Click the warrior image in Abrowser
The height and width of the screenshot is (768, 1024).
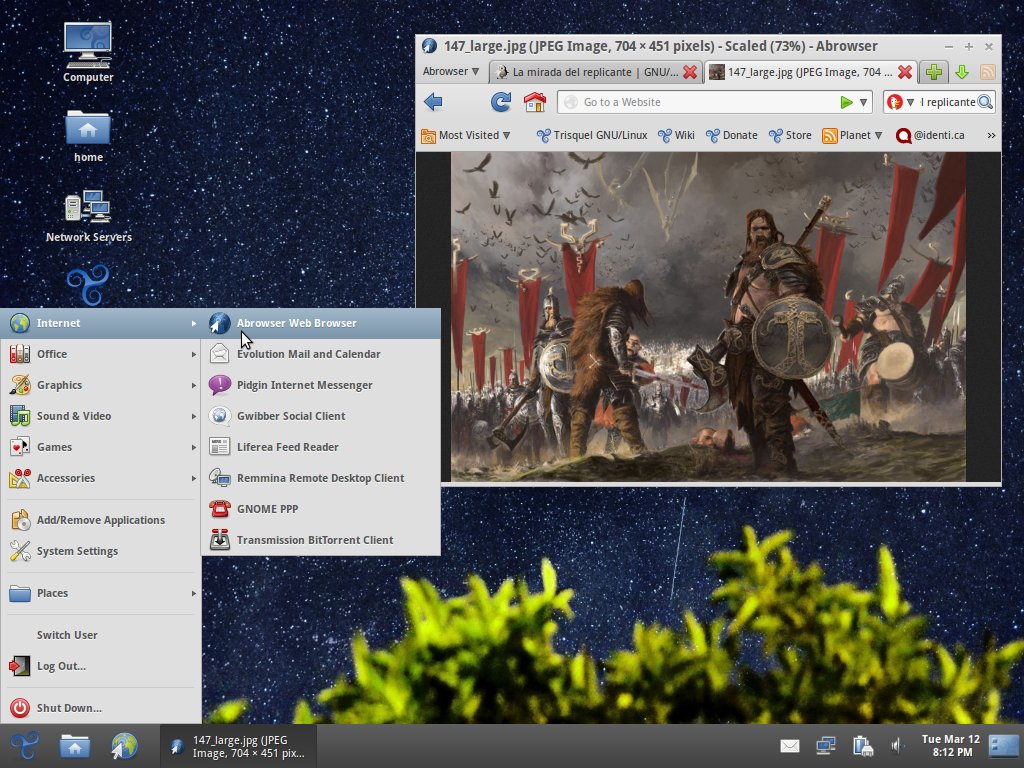click(x=708, y=317)
